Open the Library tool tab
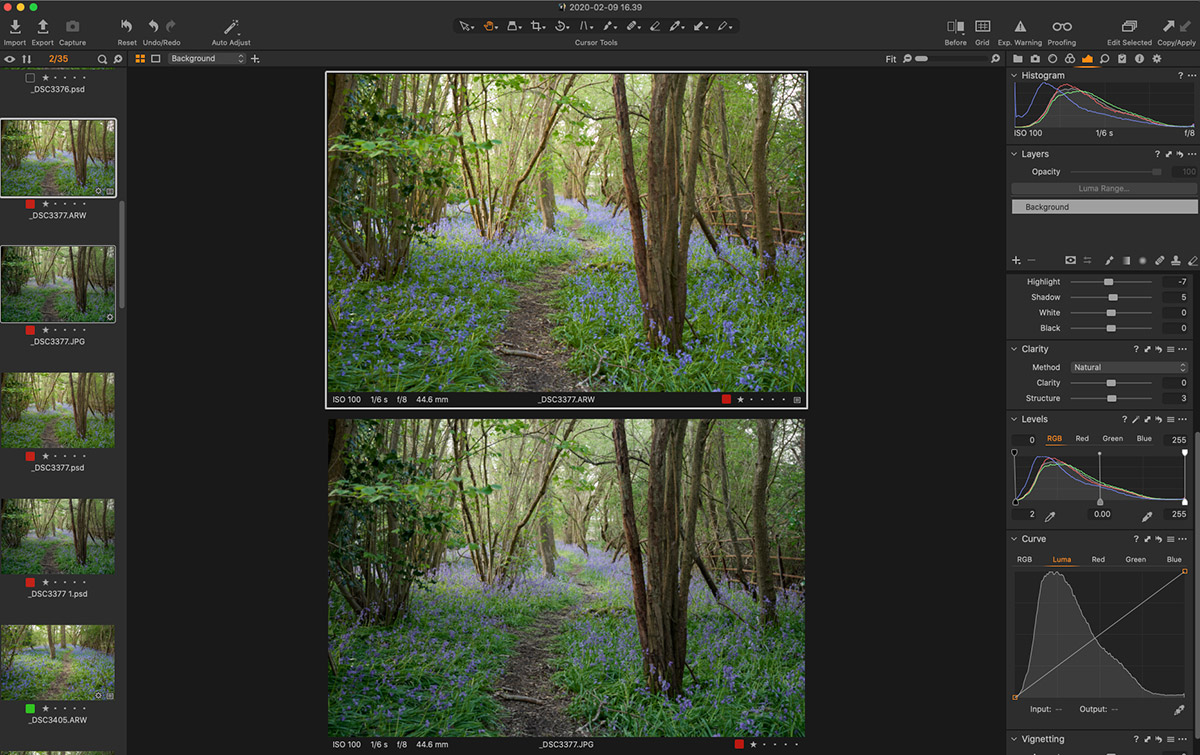This screenshot has height=755, width=1200. click(1017, 59)
